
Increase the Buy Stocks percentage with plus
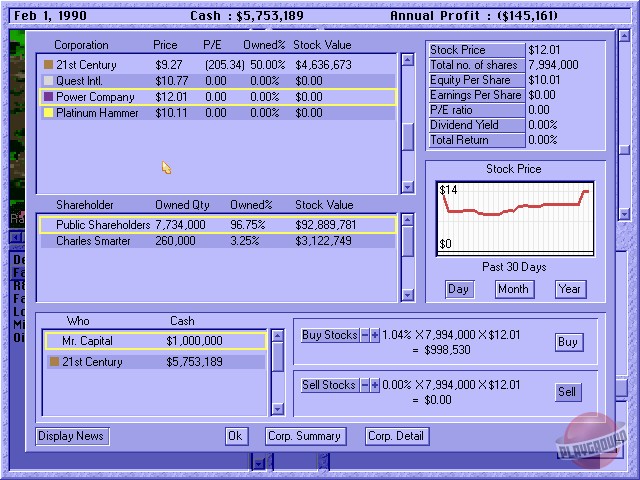375,335
